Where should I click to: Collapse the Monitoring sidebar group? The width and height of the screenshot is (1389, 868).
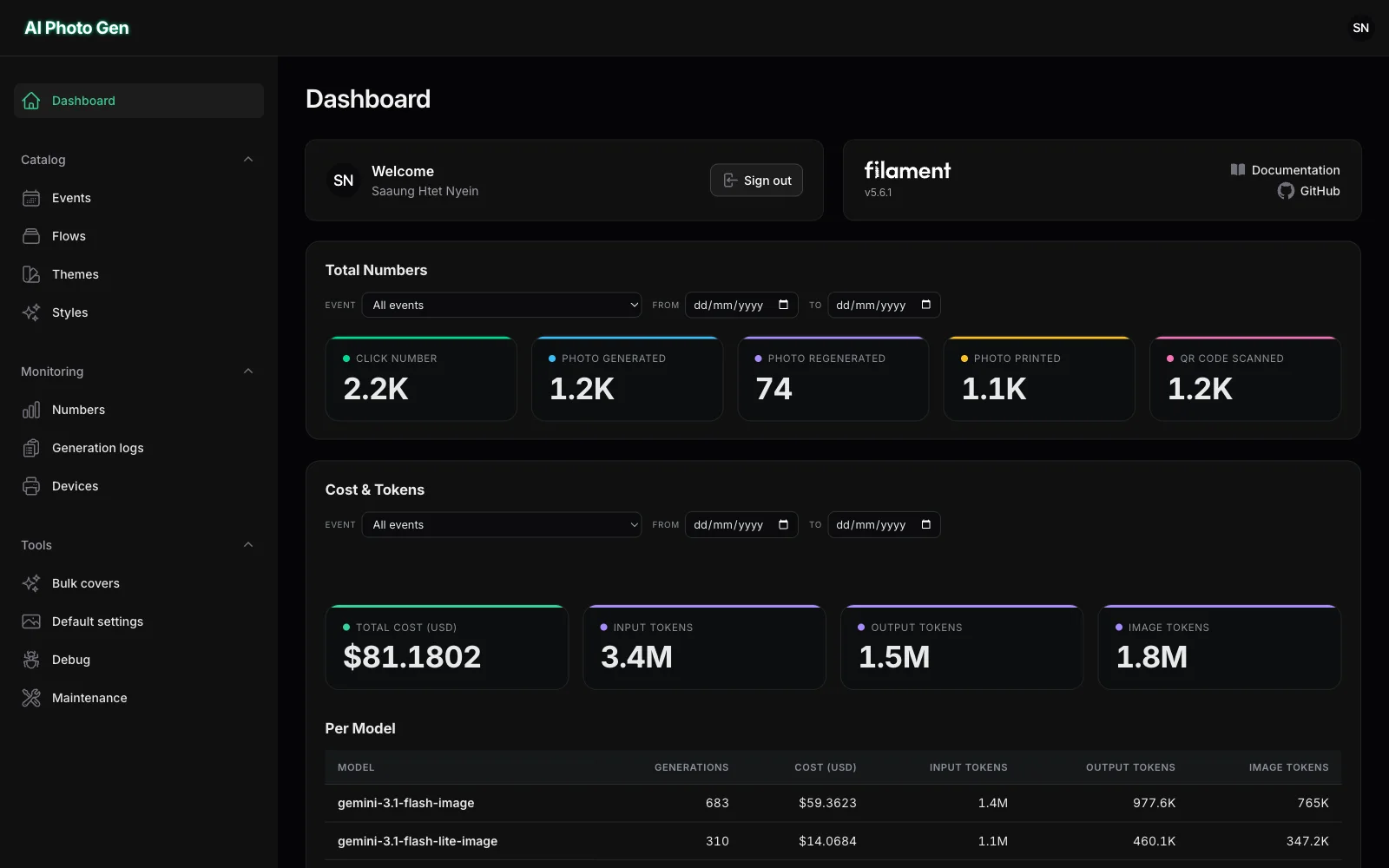coord(248,372)
